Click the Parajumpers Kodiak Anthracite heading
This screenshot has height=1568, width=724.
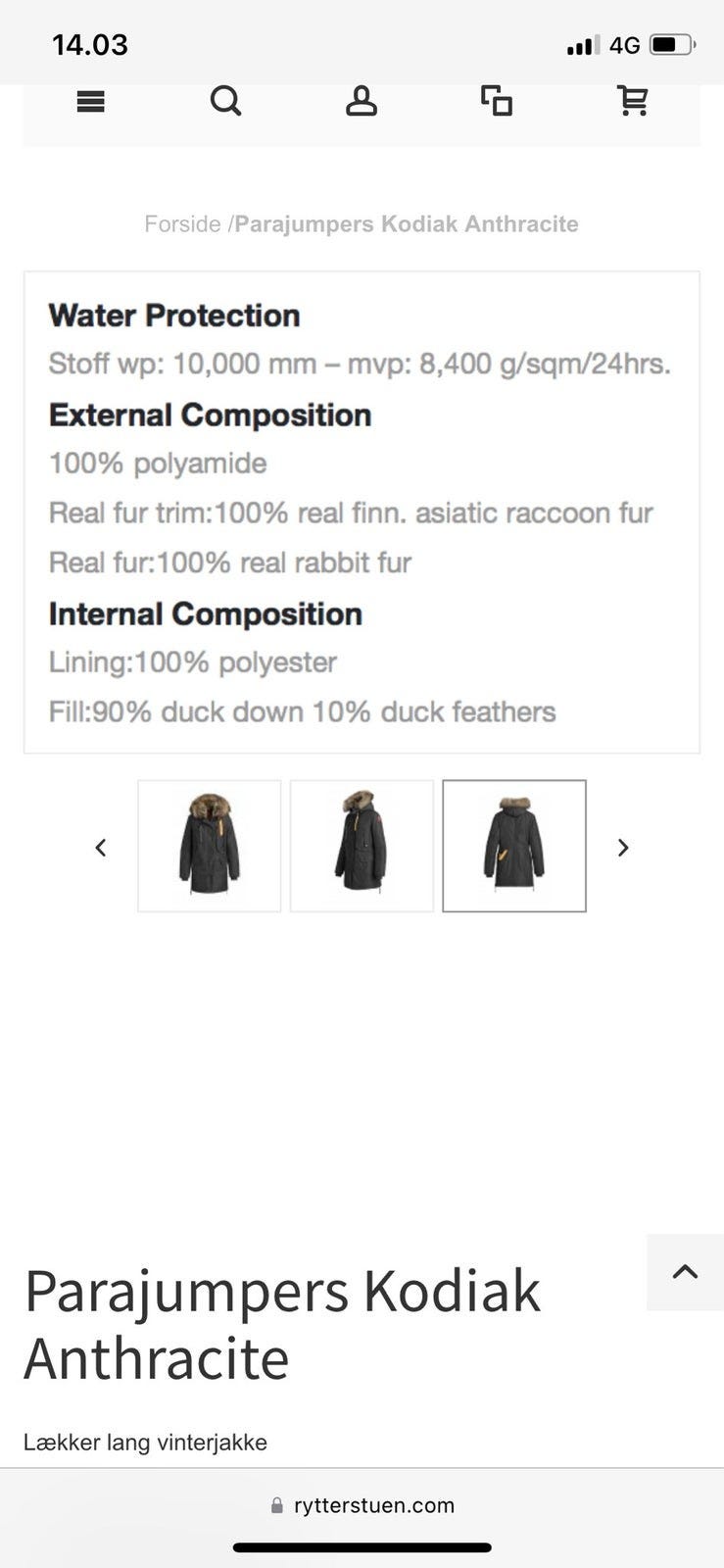click(282, 1324)
